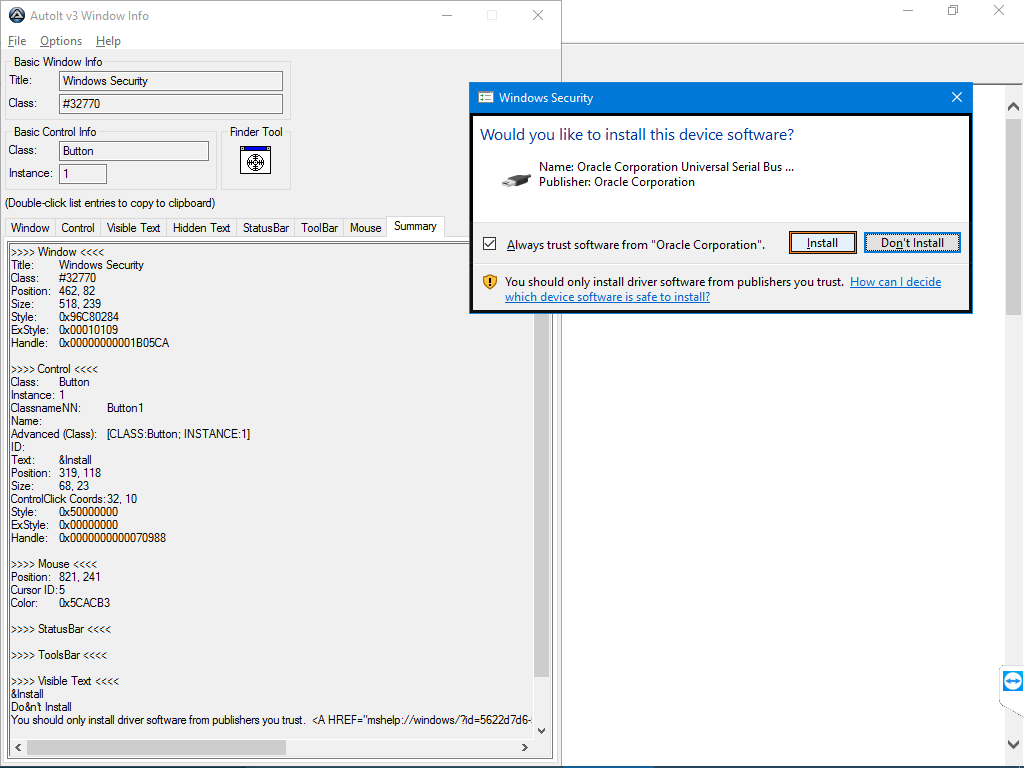
Task: Click the Cursor ID 5 line
Action: [38, 590]
